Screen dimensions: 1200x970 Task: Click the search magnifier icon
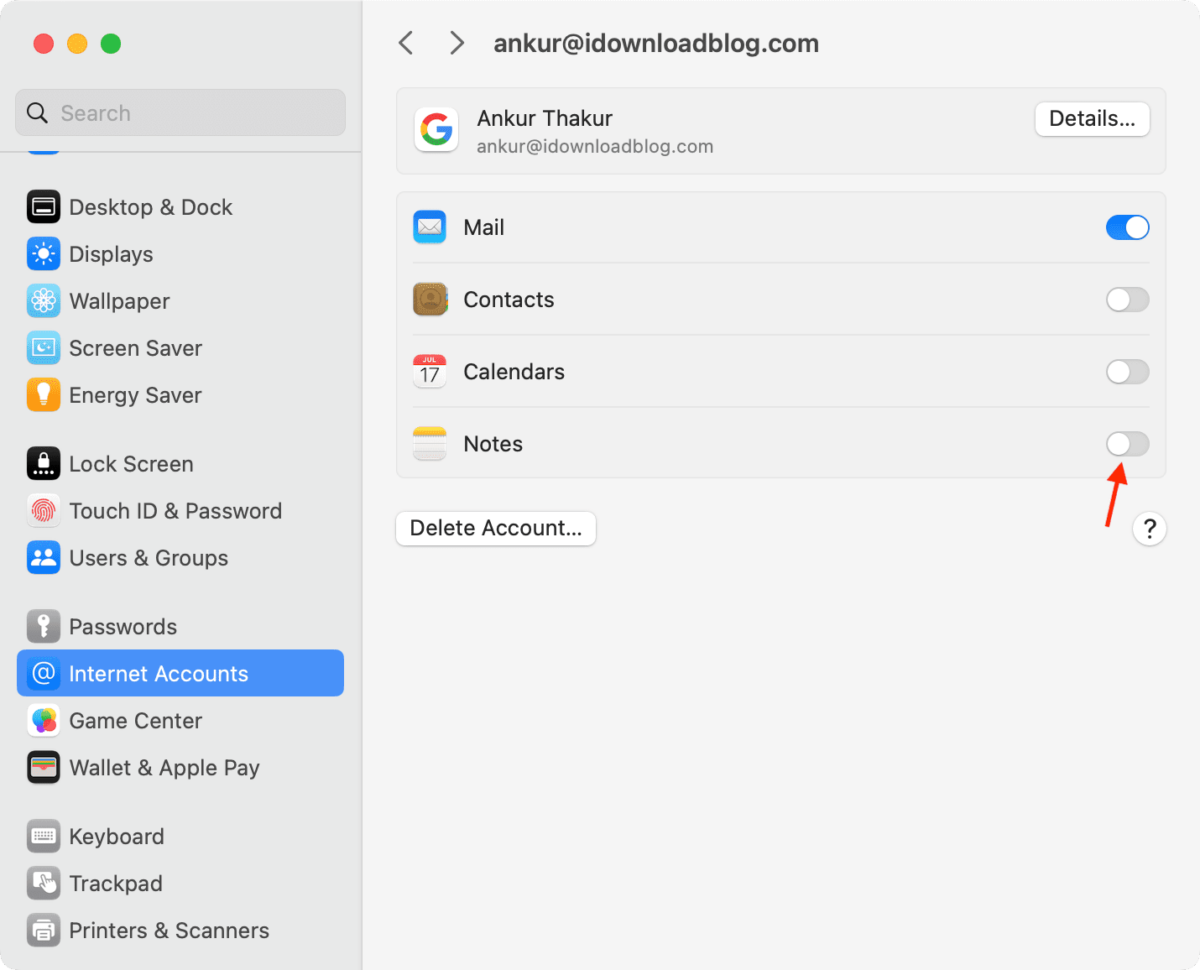click(x=38, y=113)
